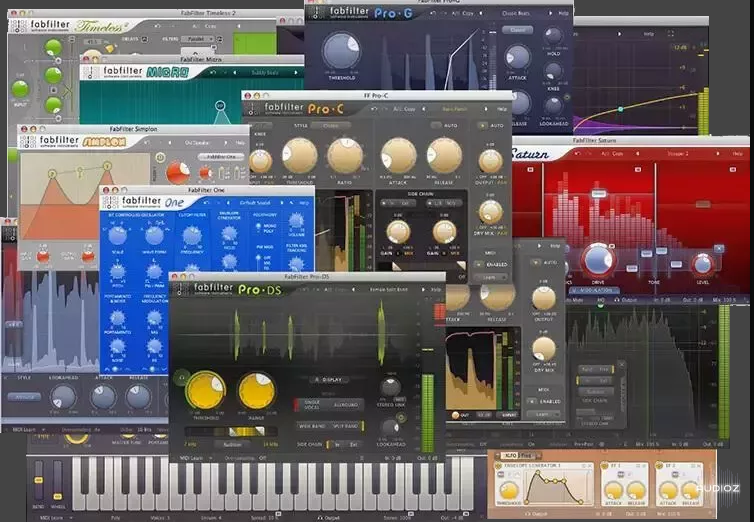Screen dimensions: 754x522
Task: Click the Pro-C Ratio knob
Action: 345,155
